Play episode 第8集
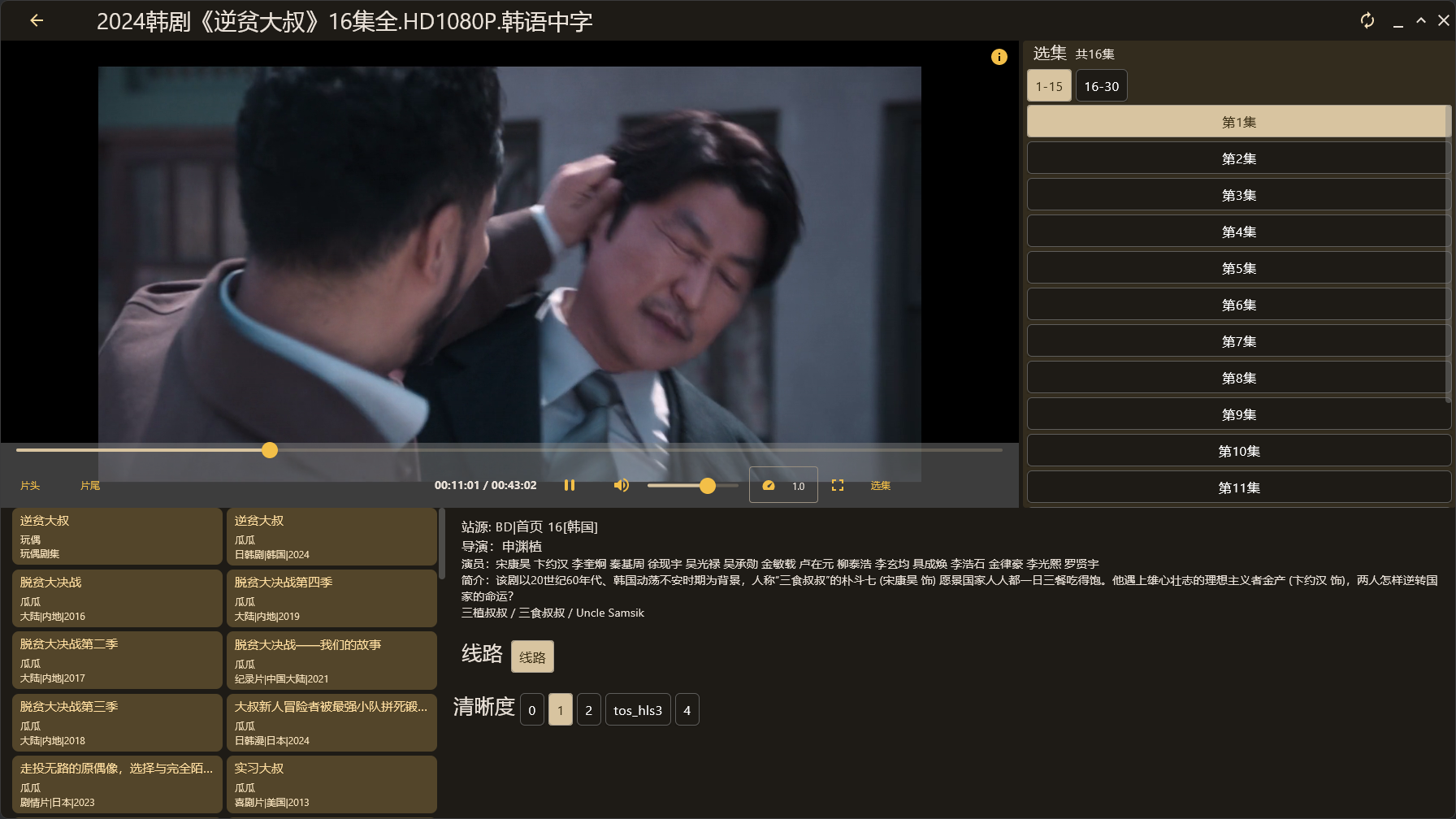The image size is (1456, 819). click(x=1238, y=378)
